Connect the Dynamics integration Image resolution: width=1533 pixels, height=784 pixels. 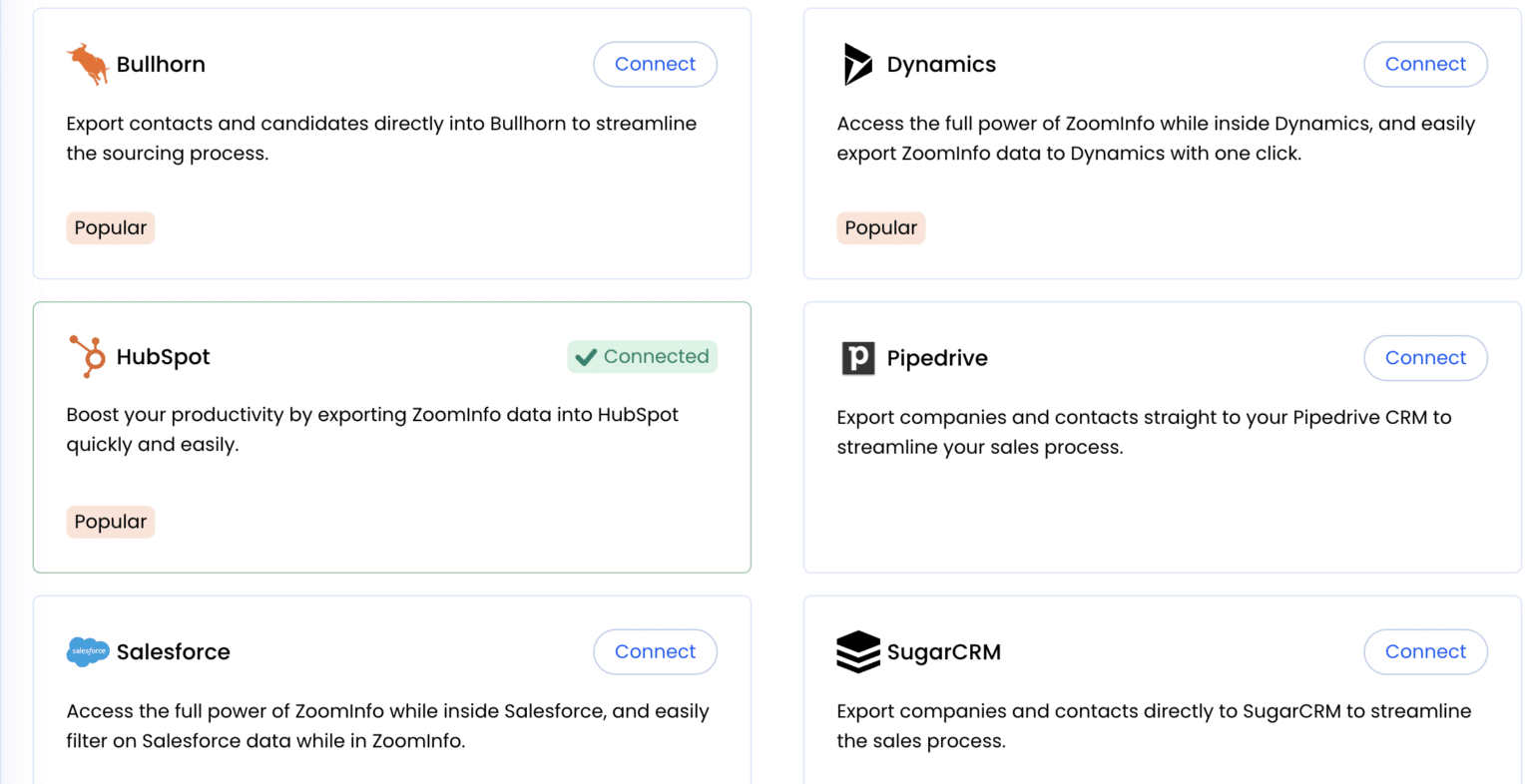(1425, 63)
